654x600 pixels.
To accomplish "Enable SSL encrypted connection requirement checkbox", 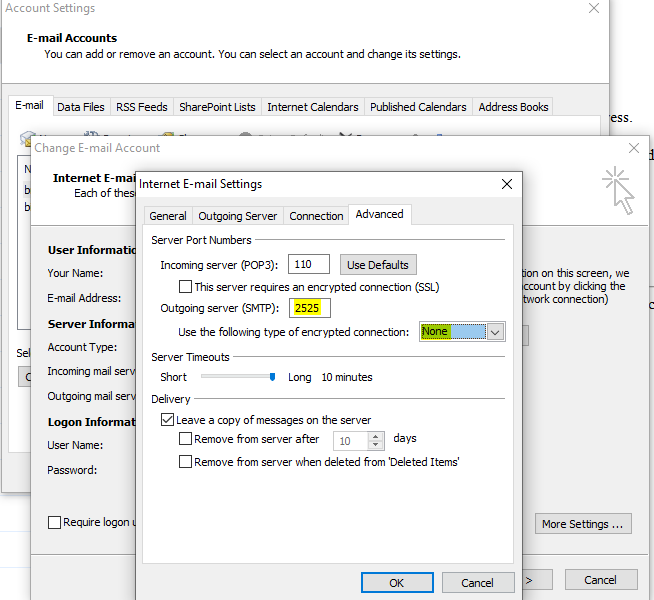I will click(185, 287).
